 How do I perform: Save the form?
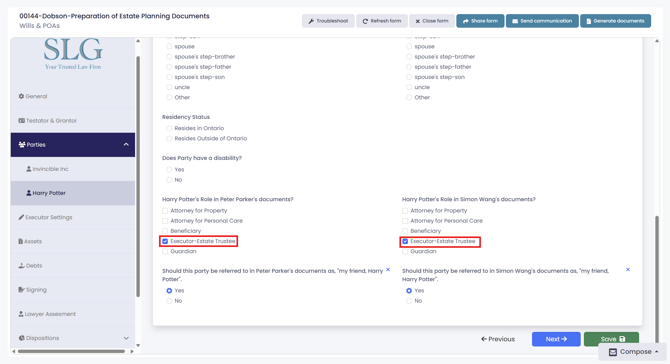coord(611,339)
